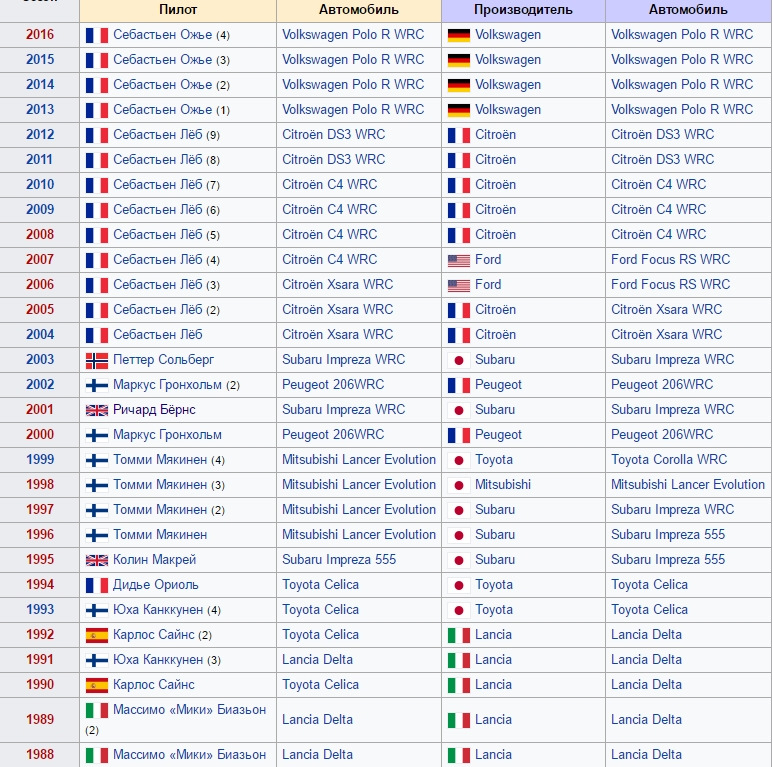This screenshot has height=767, width=773.
Task: Click the Italian flag beside driver in 1988 row
Action: (97, 755)
